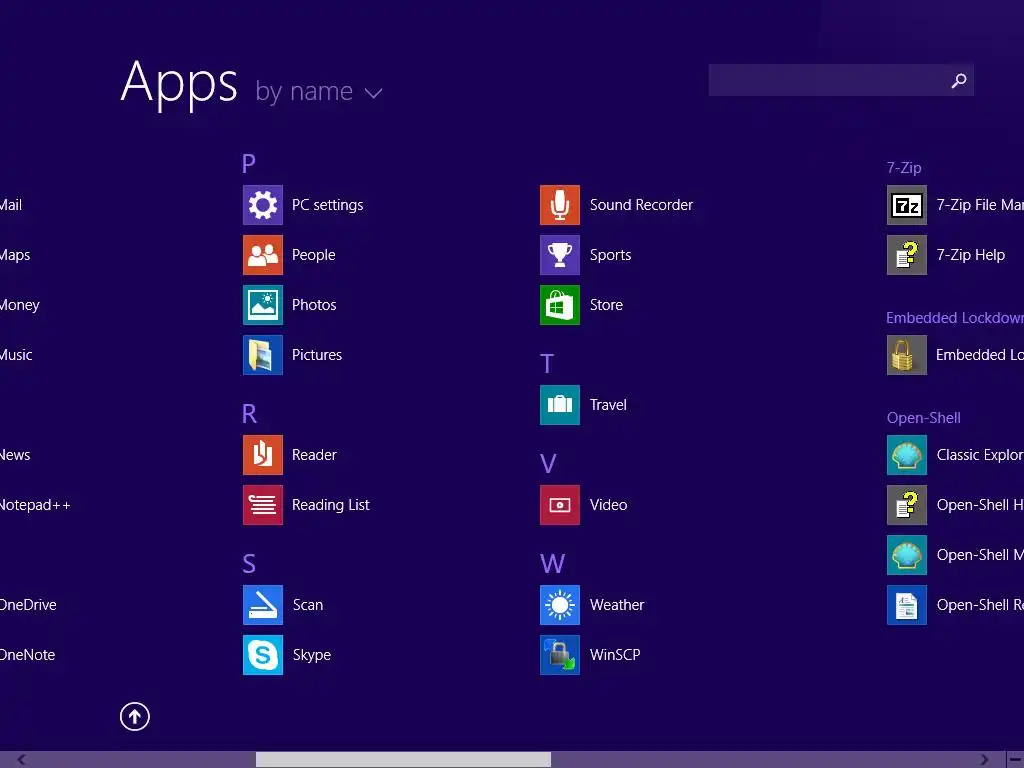Click the Open-Shell group heading
The image size is (1024, 768).
point(923,418)
